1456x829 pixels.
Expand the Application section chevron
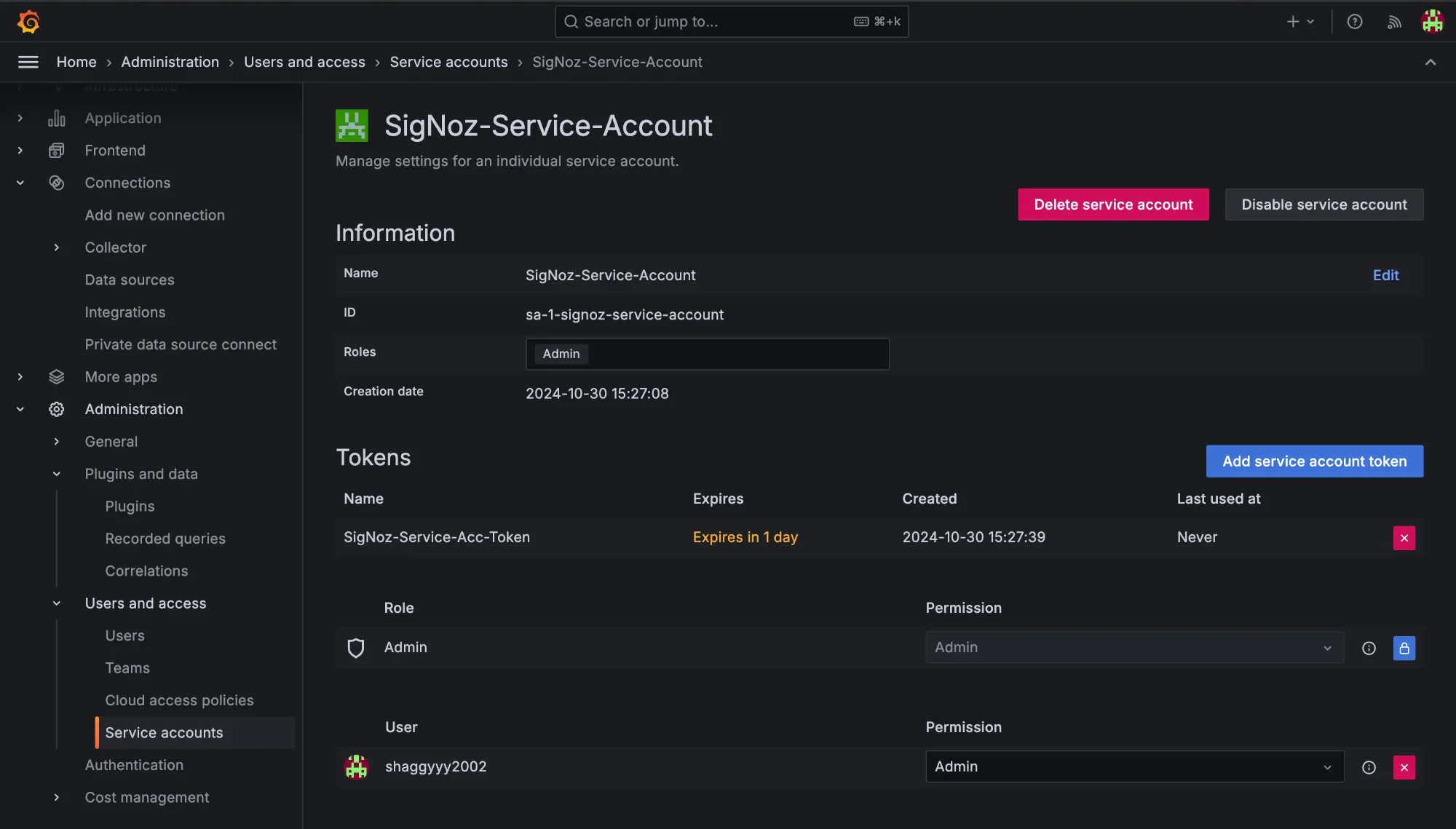20,118
